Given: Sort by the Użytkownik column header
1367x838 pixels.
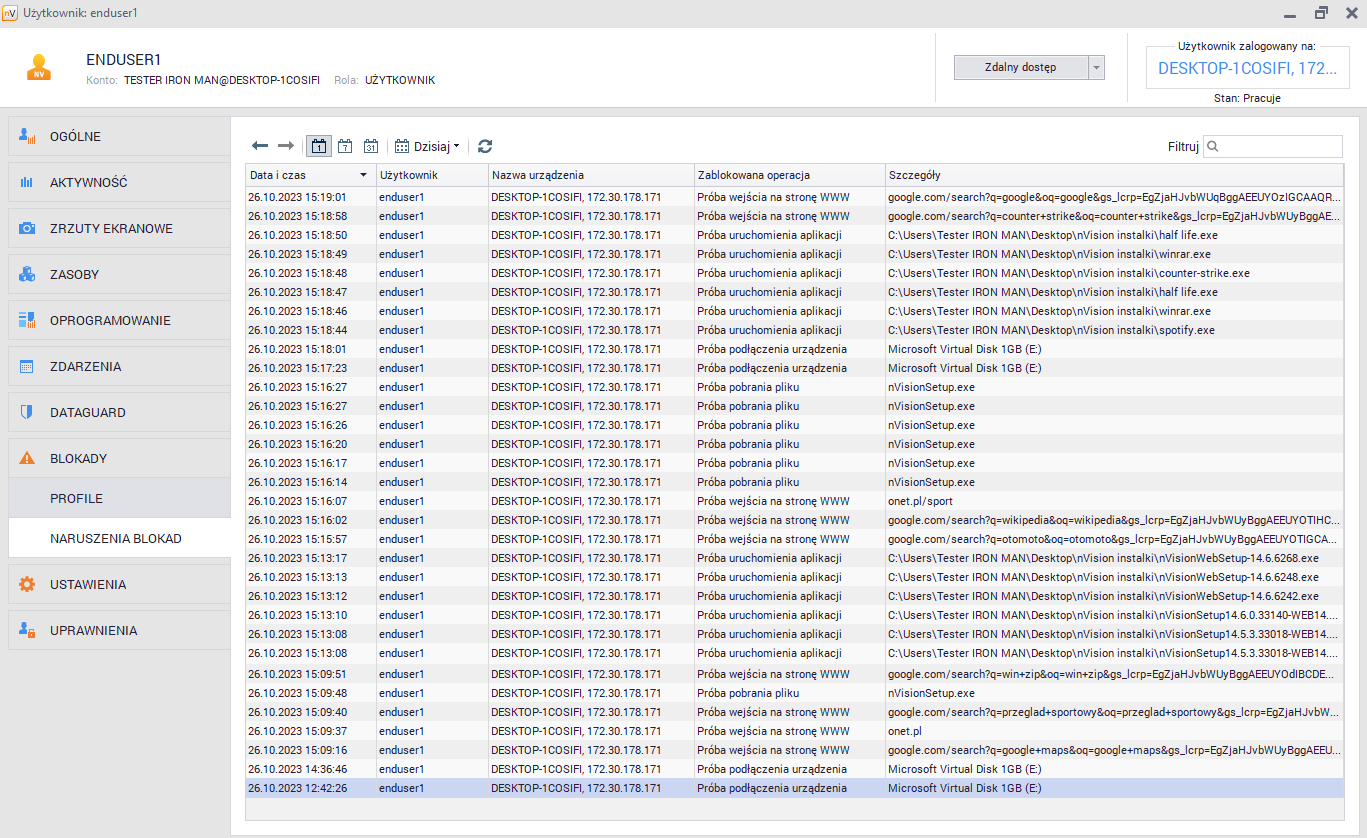Looking at the screenshot, I should 432,175.
